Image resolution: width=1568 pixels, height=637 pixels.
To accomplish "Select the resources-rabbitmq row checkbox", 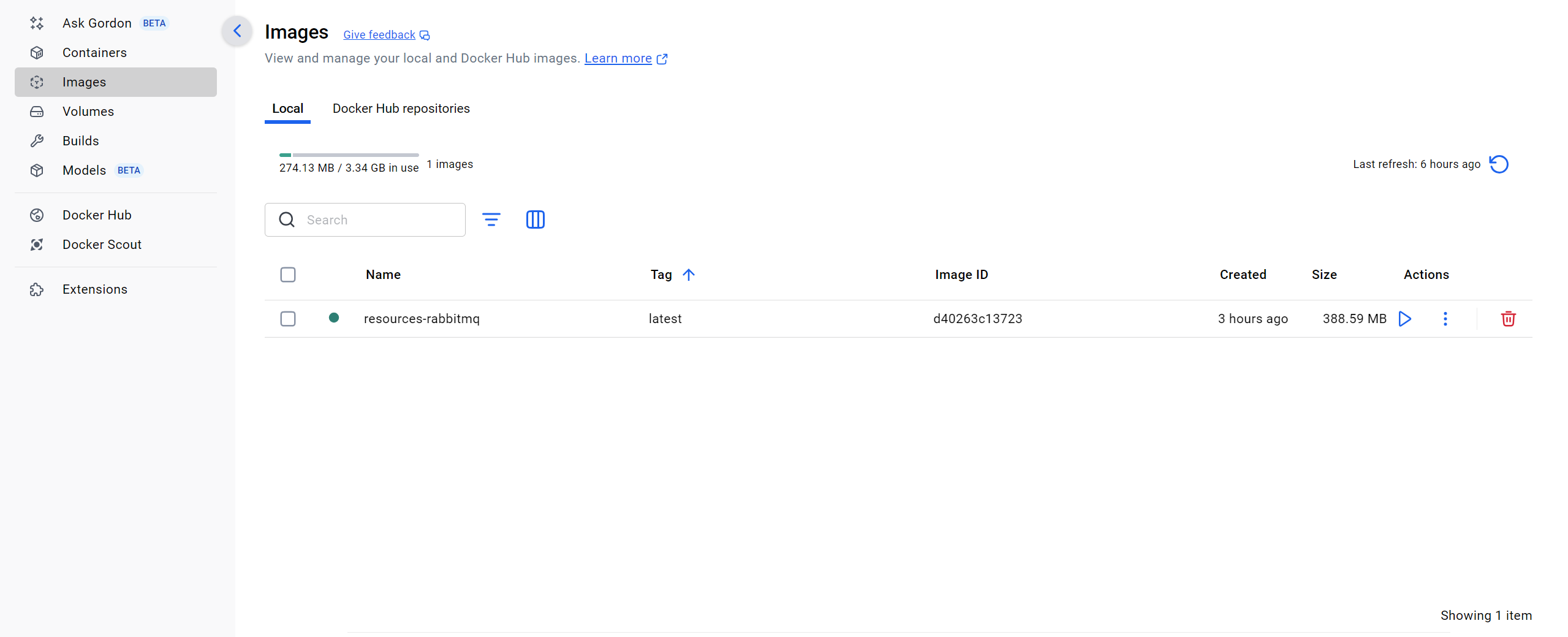I will (288, 319).
